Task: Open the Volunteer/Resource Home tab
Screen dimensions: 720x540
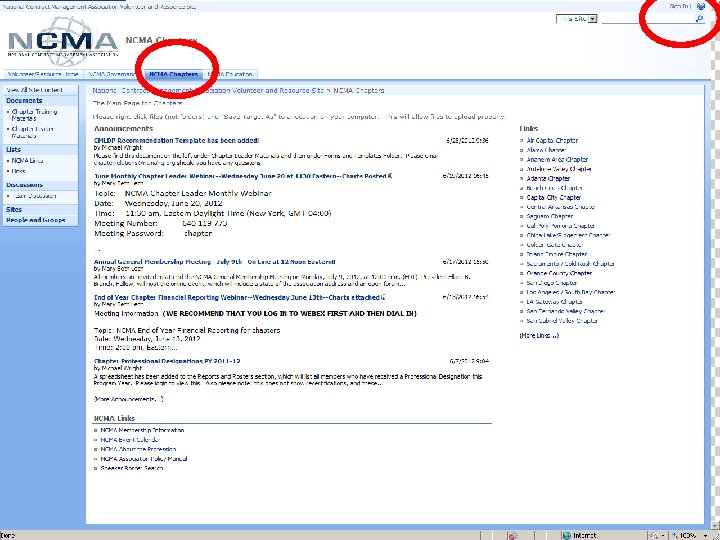Action: 43,74
